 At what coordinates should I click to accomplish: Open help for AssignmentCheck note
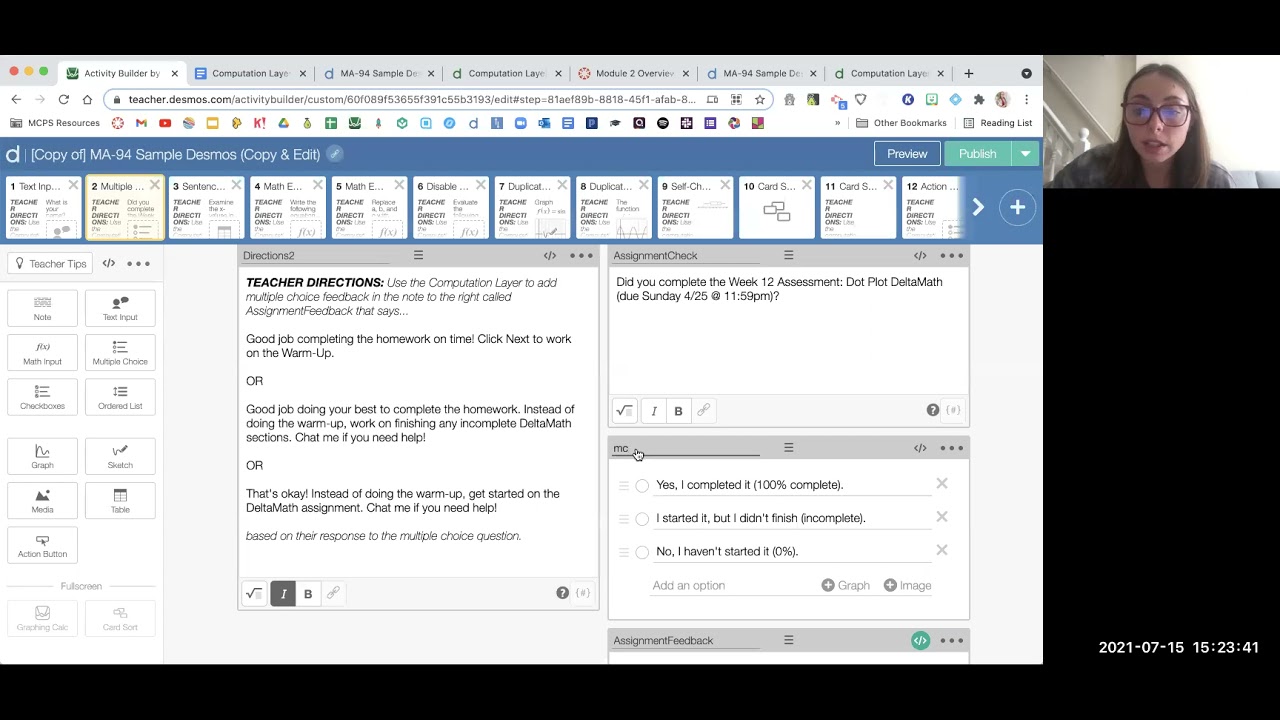933,410
